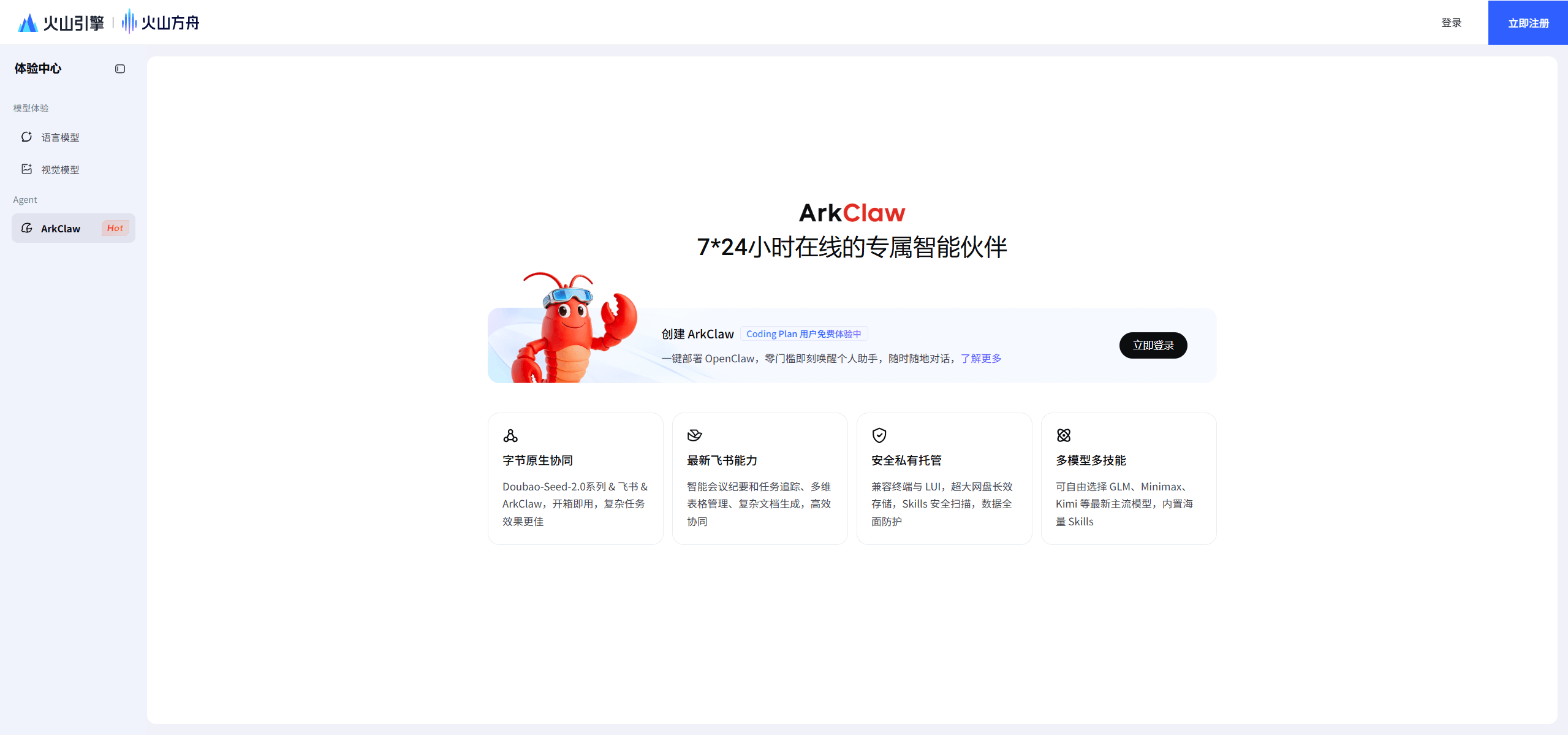The height and width of the screenshot is (735, 1568).
Task: Select 语言模型 icon in the sidebar
Action: pyautogui.click(x=27, y=137)
